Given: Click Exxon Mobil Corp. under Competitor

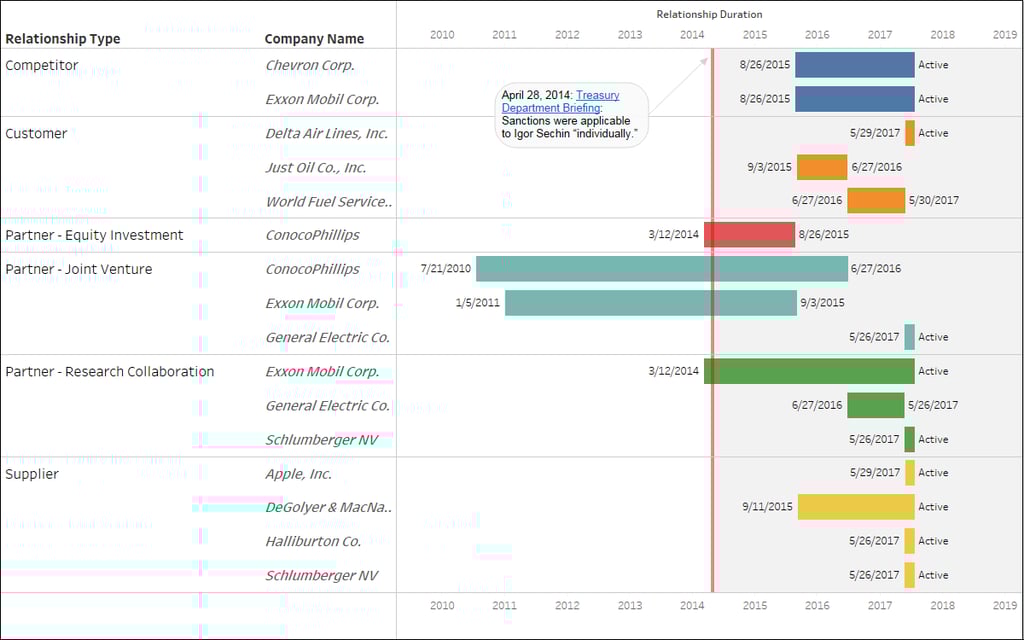Looking at the screenshot, I should tap(322, 99).
